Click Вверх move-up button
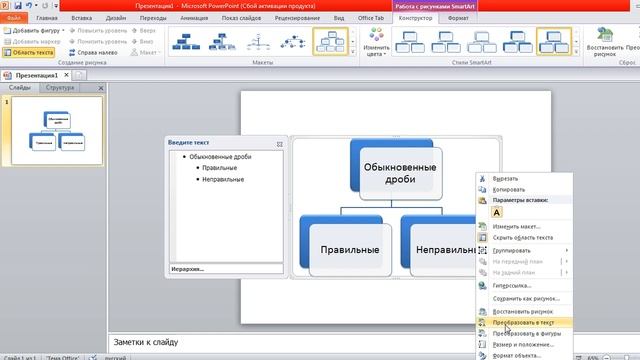Viewport: 640px width, 360px height. 143,31
